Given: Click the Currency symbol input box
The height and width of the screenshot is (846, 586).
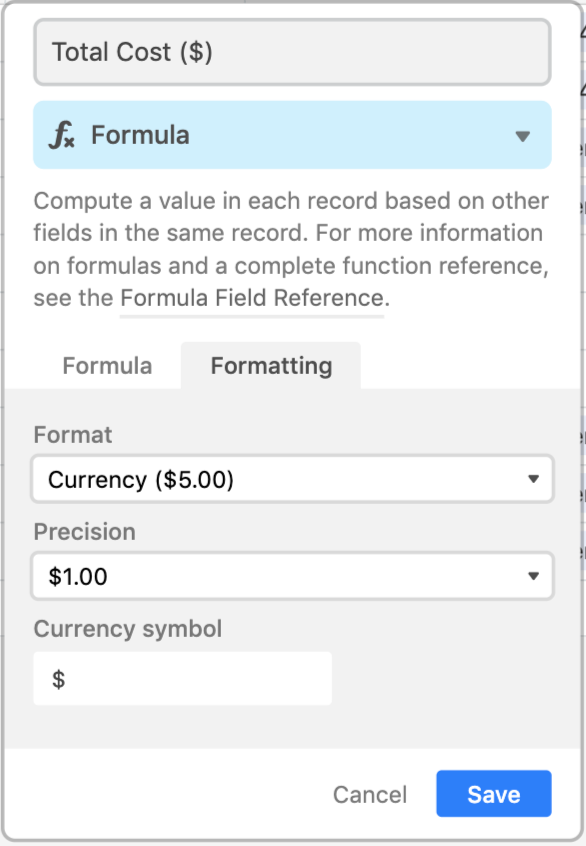Looking at the screenshot, I should (x=182, y=678).
